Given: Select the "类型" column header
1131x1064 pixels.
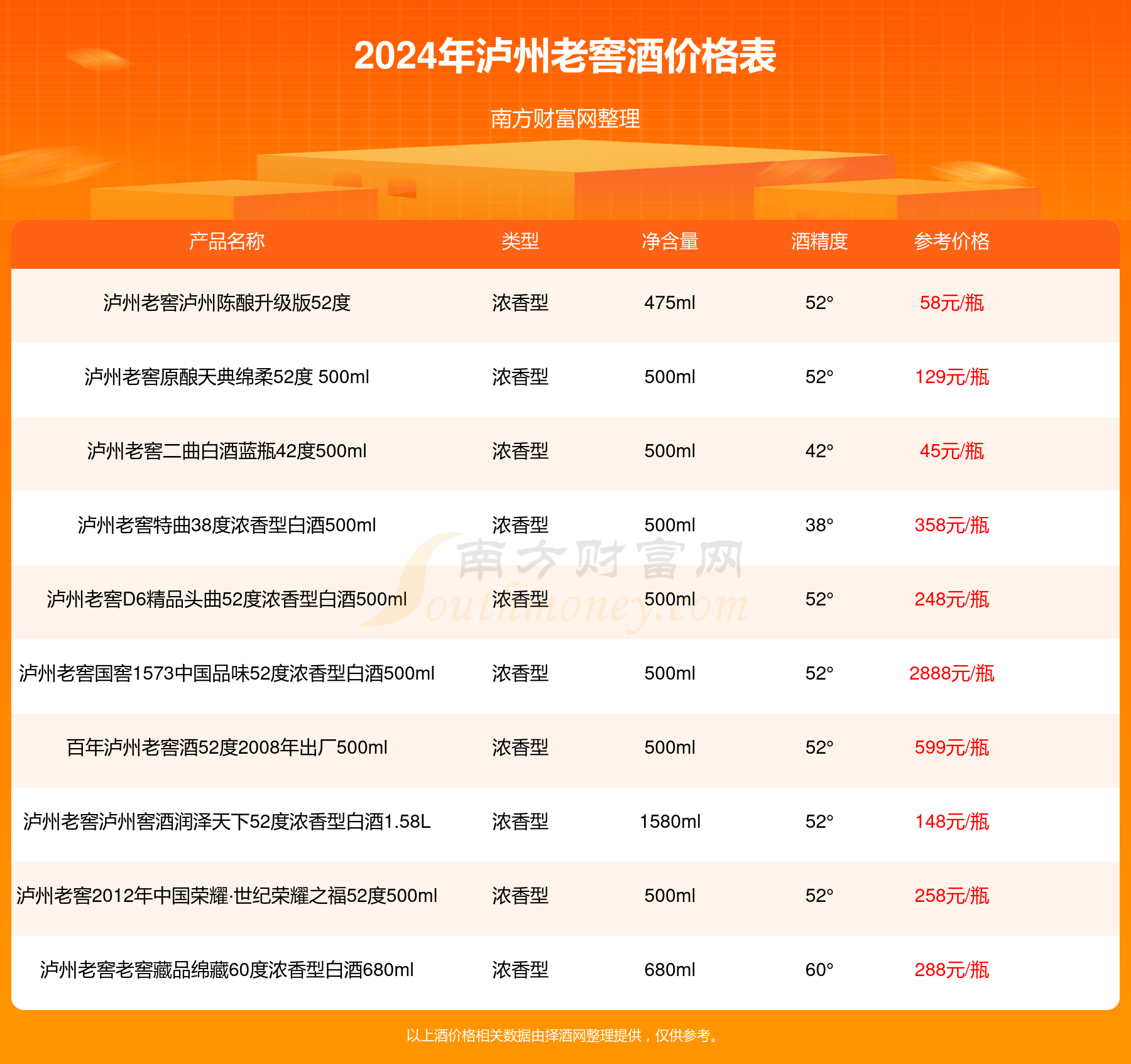Looking at the screenshot, I should click(x=520, y=241).
